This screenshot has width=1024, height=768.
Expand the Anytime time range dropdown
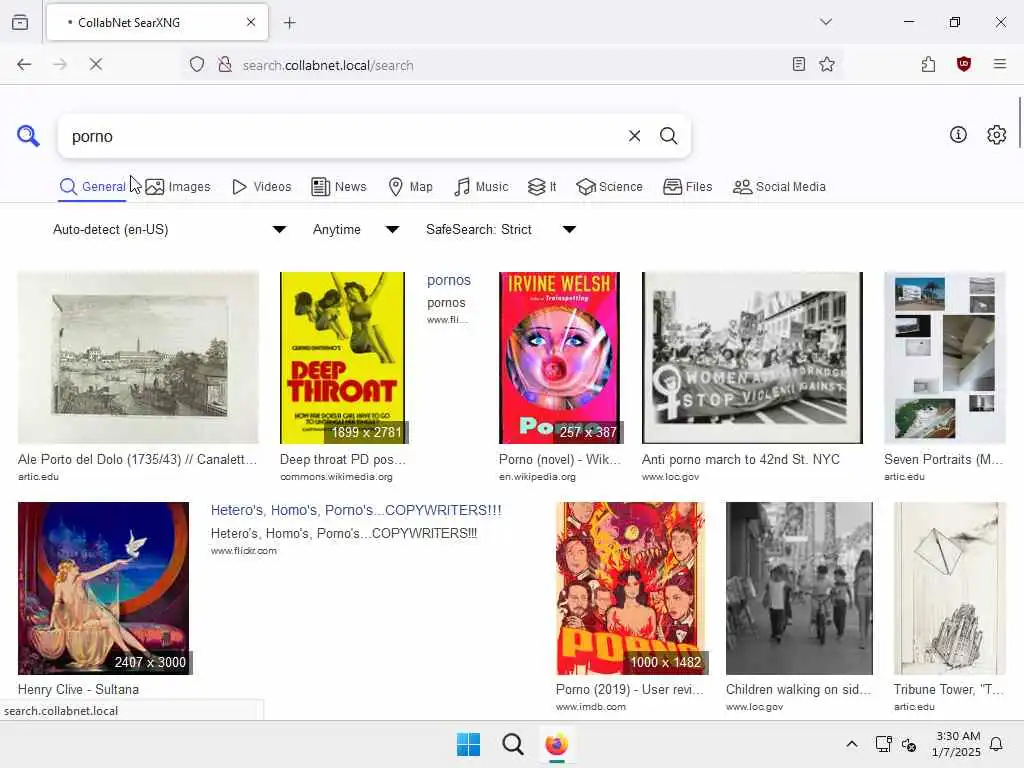356,229
